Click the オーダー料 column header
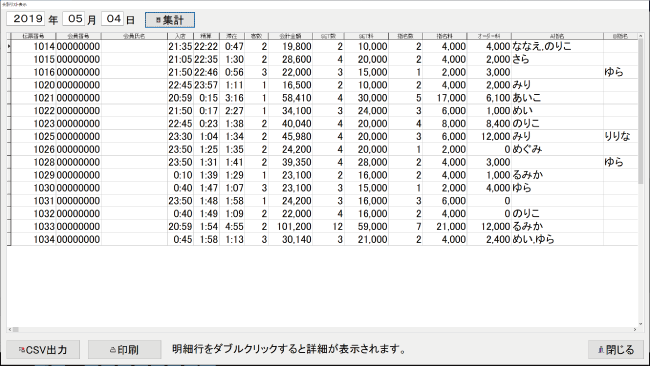 pyautogui.click(x=489, y=36)
